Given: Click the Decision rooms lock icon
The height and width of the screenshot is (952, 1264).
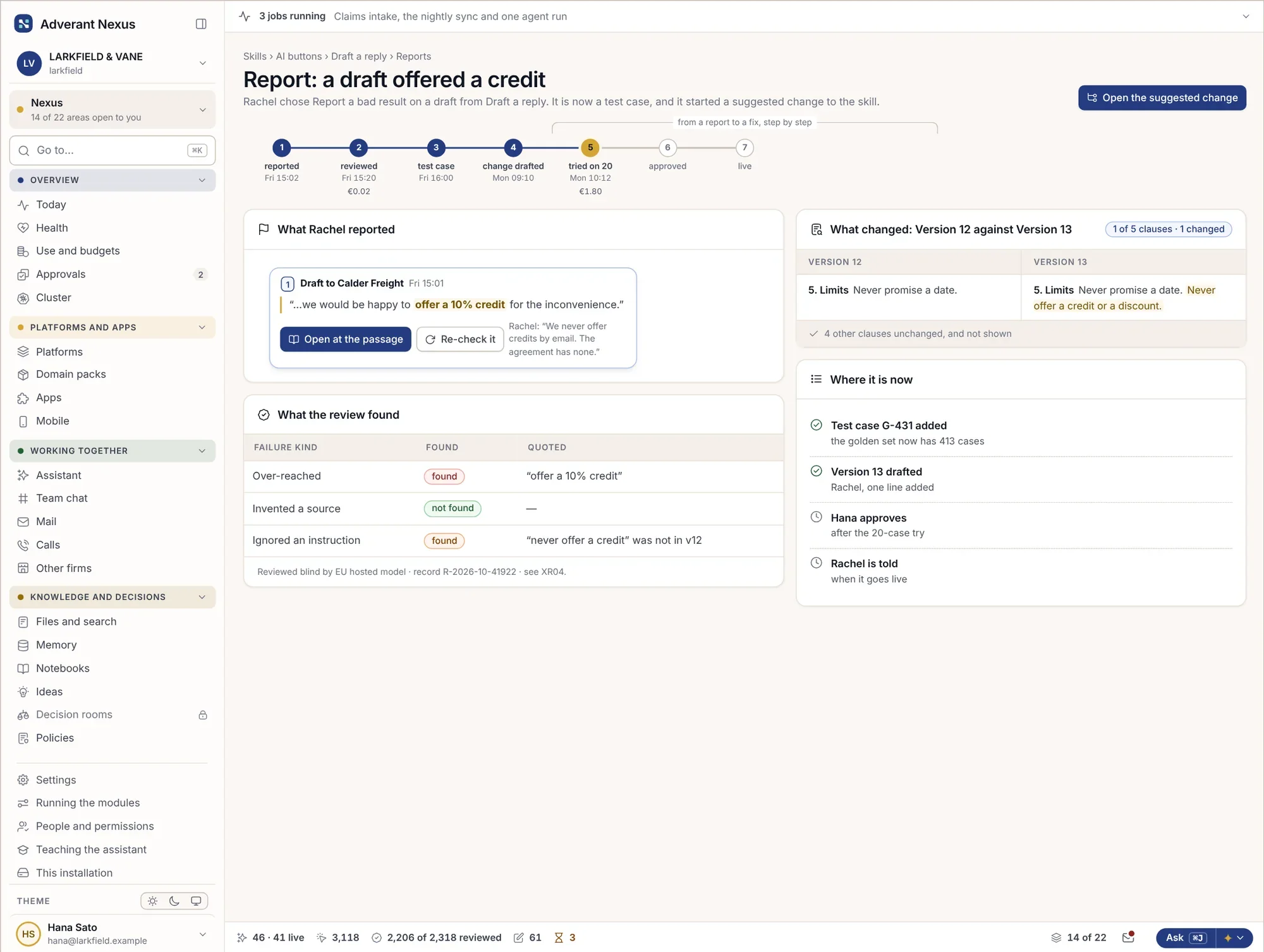Looking at the screenshot, I should pos(203,715).
